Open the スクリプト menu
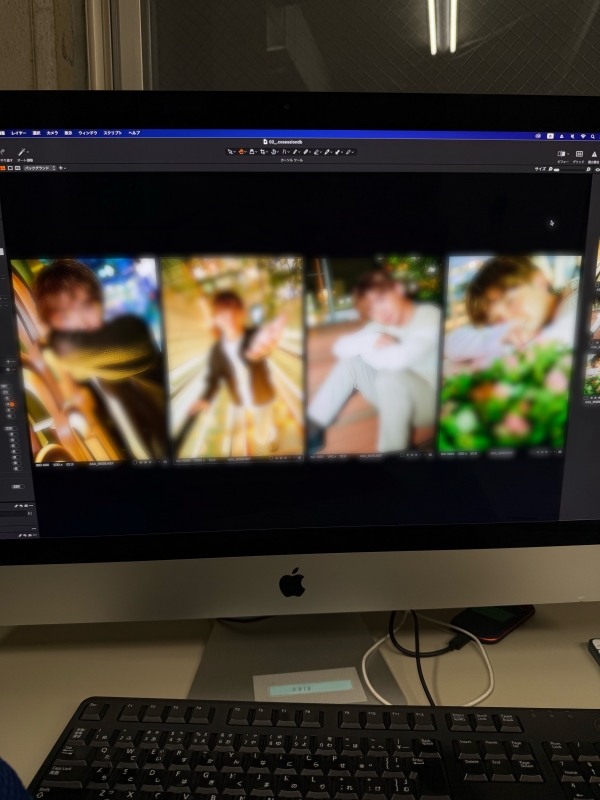 click(x=112, y=132)
